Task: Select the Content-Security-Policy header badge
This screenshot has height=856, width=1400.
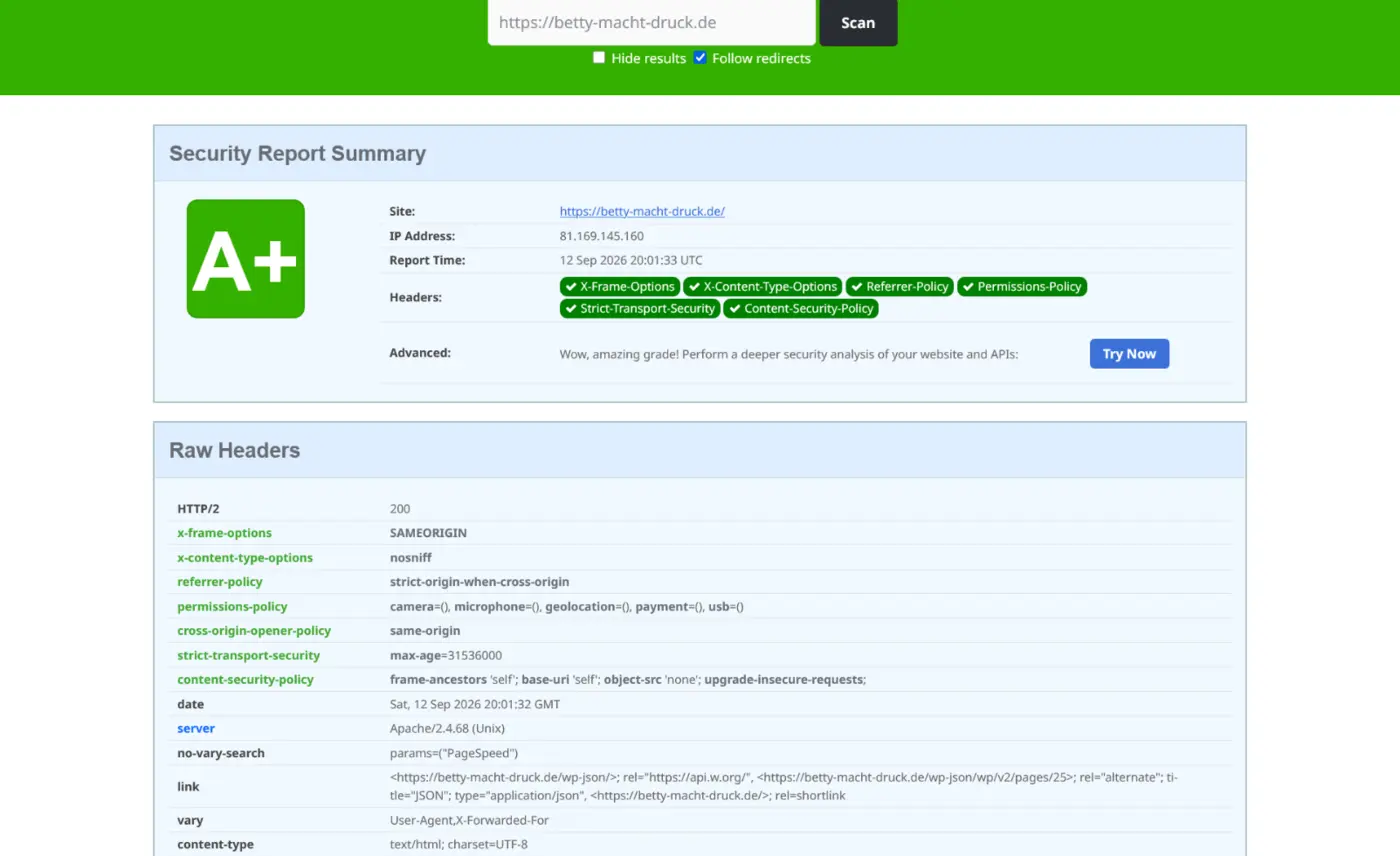Action: [x=801, y=308]
